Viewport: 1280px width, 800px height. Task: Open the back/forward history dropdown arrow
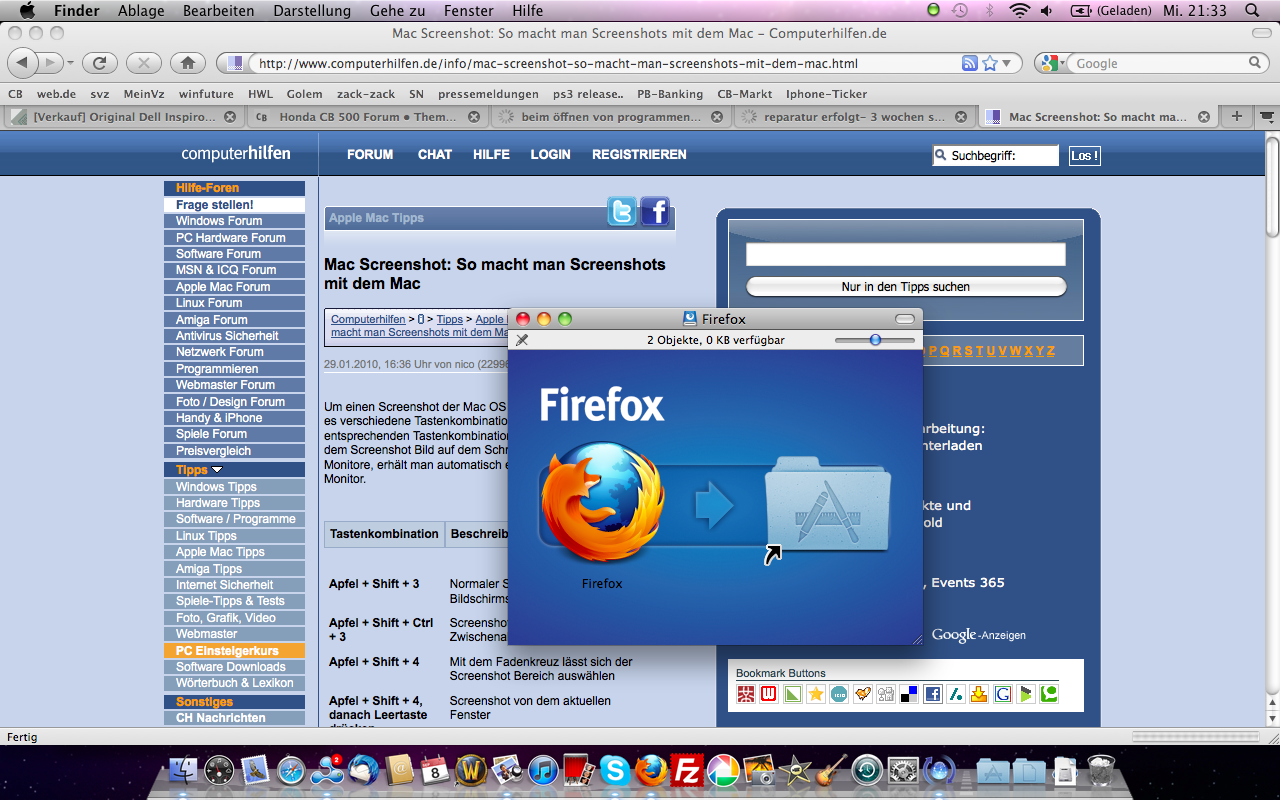[x=70, y=64]
